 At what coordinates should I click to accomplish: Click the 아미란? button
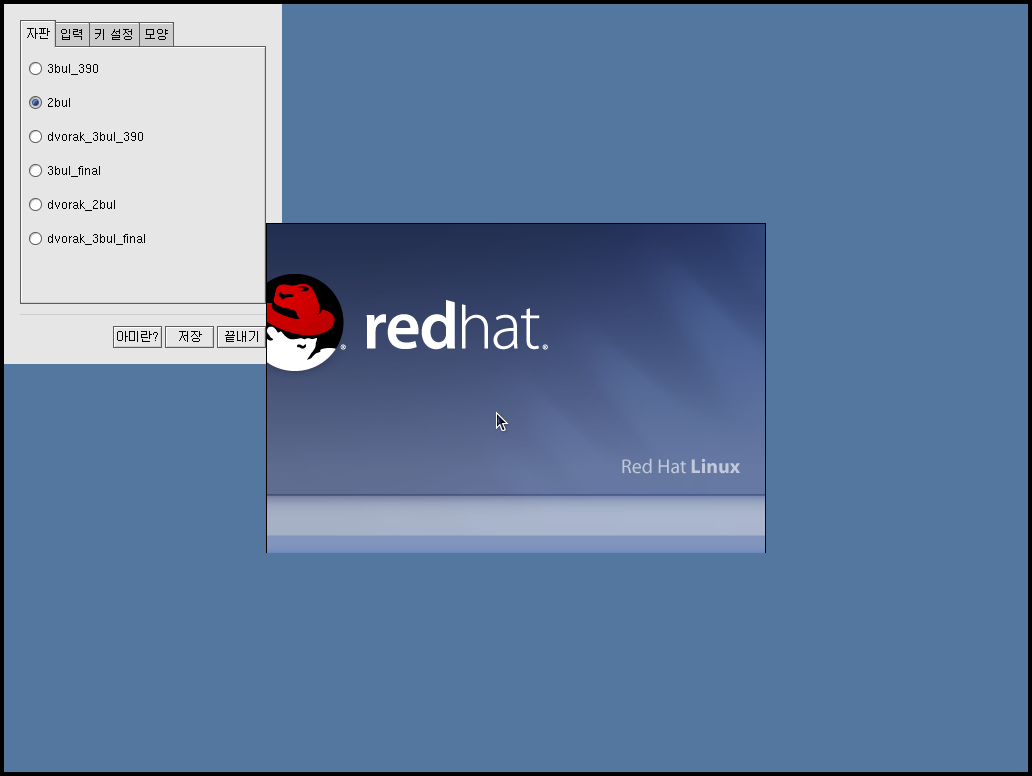pos(138,337)
